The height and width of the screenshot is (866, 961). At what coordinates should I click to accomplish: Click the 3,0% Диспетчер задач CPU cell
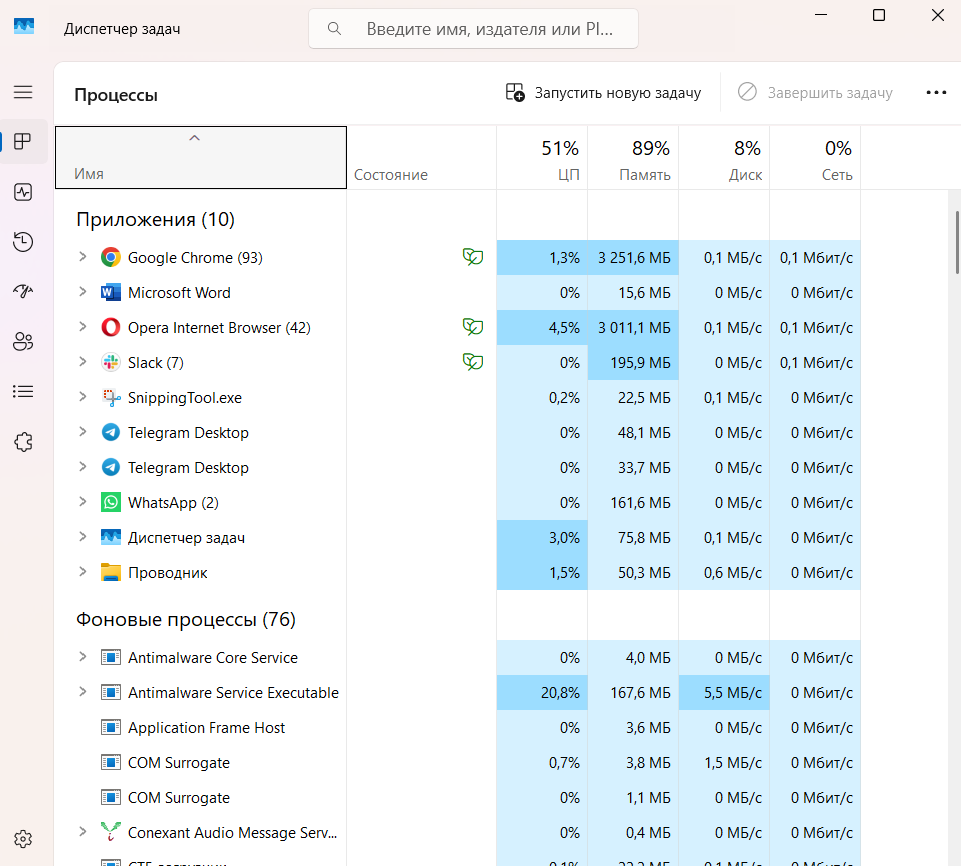coord(542,537)
